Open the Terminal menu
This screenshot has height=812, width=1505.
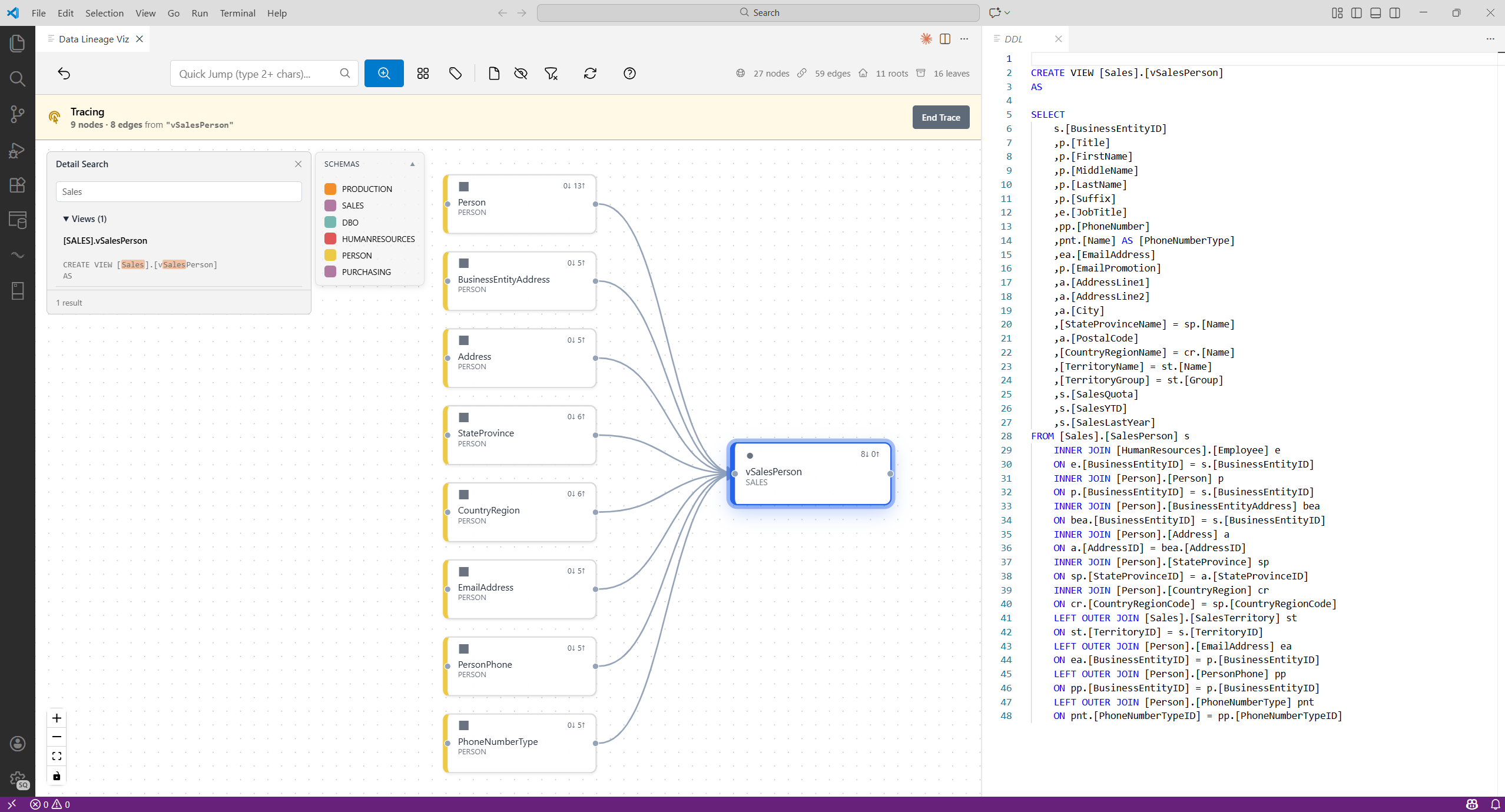[x=237, y=13]
